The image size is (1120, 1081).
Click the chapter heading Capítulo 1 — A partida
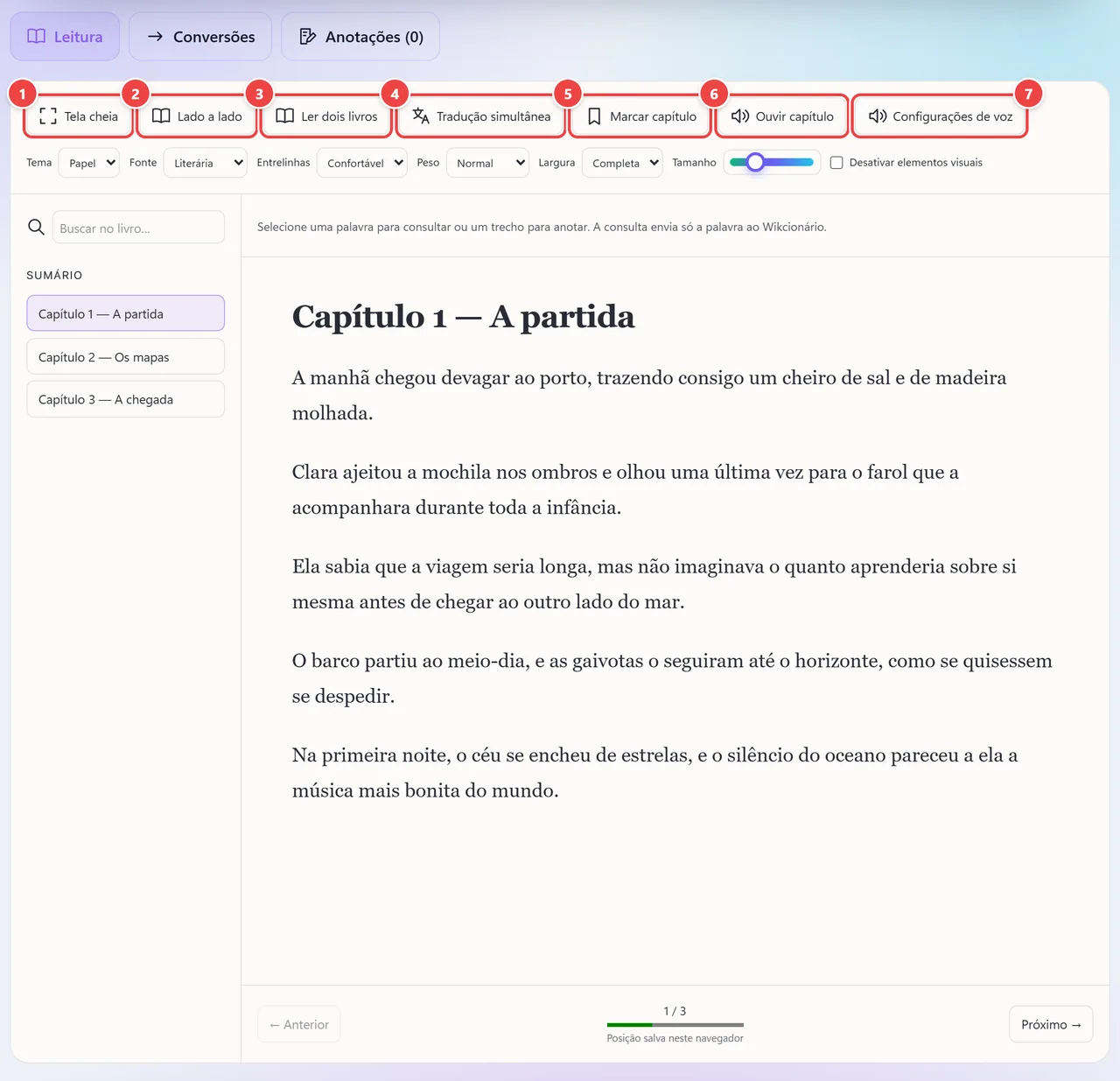click(x=463, y=316)
